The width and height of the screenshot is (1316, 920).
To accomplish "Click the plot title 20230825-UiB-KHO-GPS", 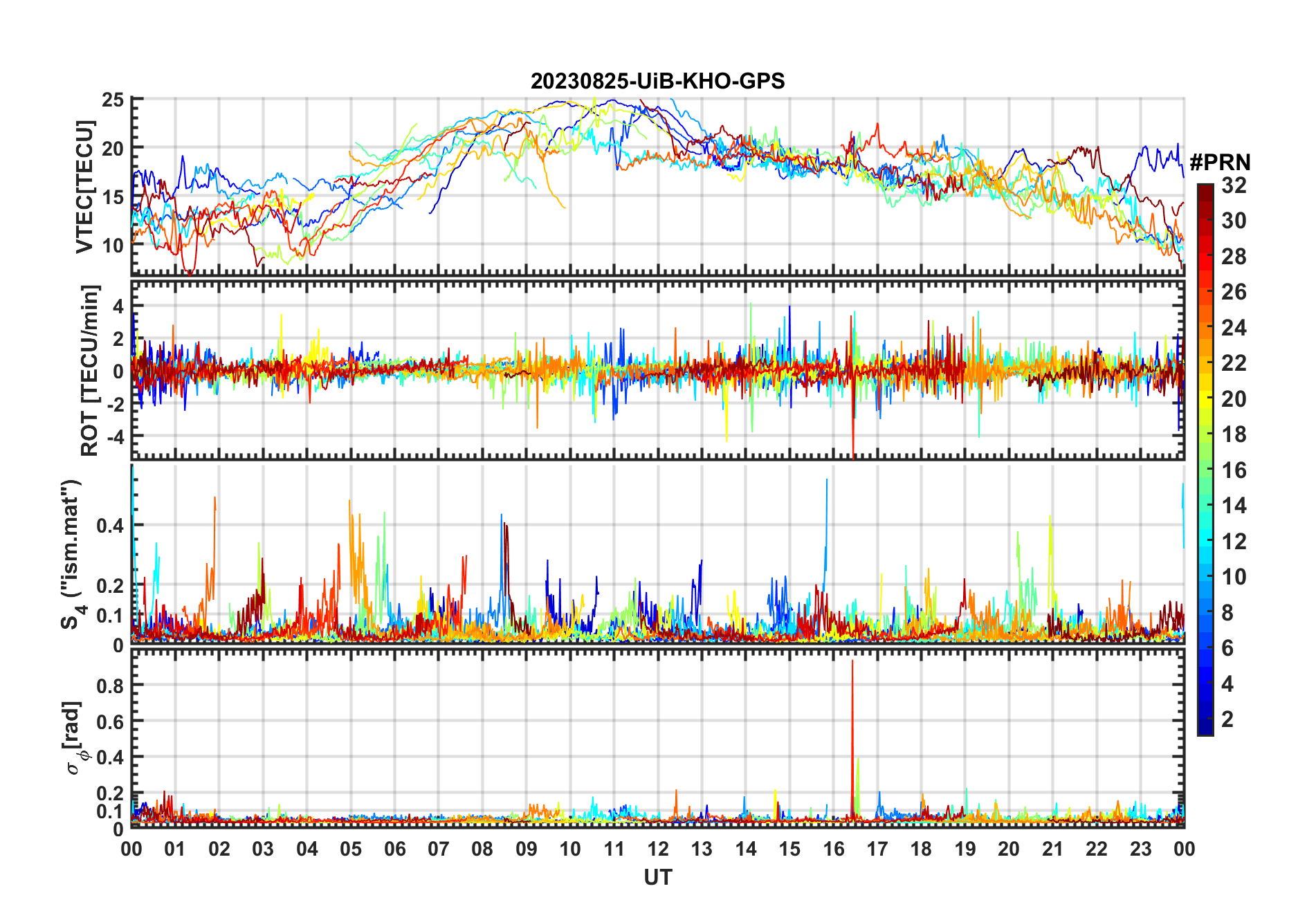I will point(657,82).
